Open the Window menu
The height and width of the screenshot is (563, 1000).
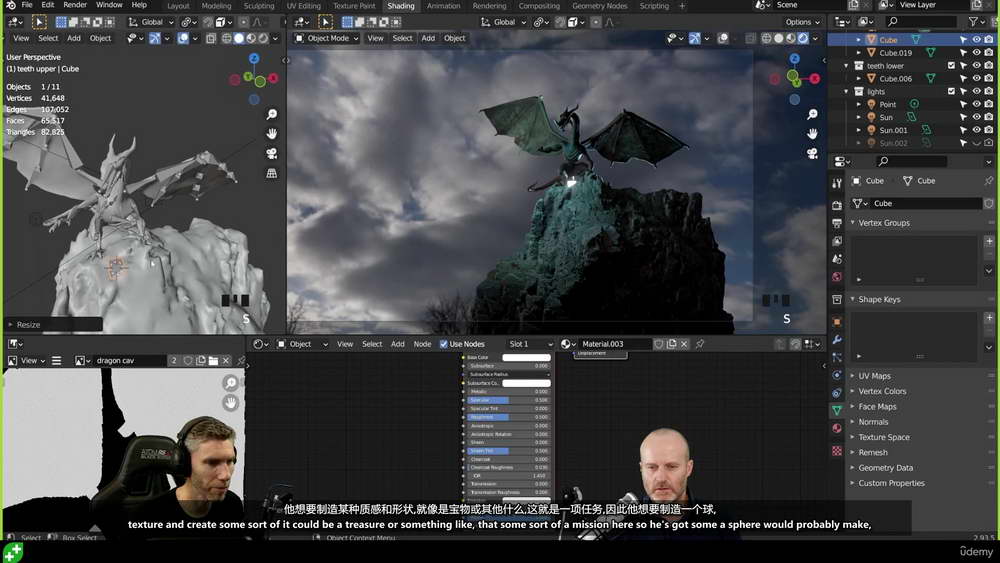109,5
